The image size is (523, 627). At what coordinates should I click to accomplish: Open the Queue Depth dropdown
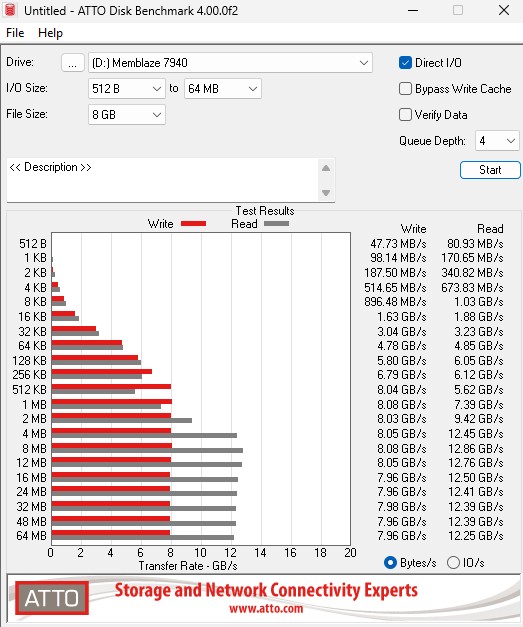(497, 141)
